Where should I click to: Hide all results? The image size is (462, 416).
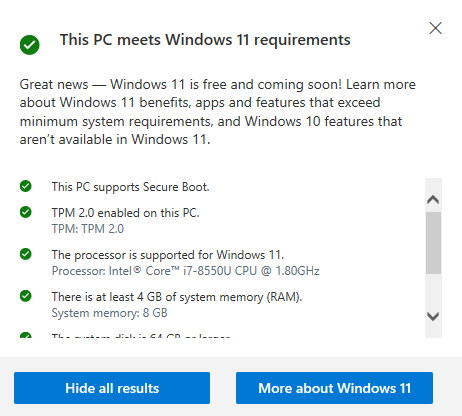tap(112, 388)
